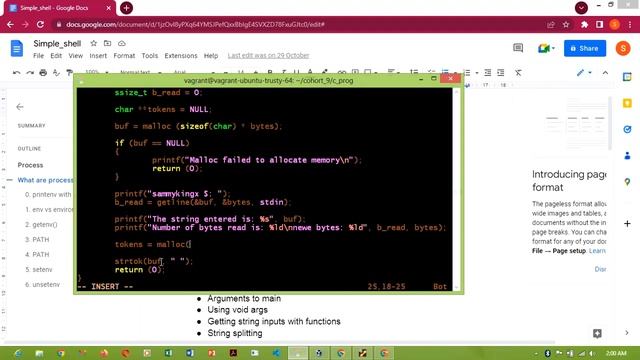
Task: Click the get add-ons plus icon
Action: (627, 224)
